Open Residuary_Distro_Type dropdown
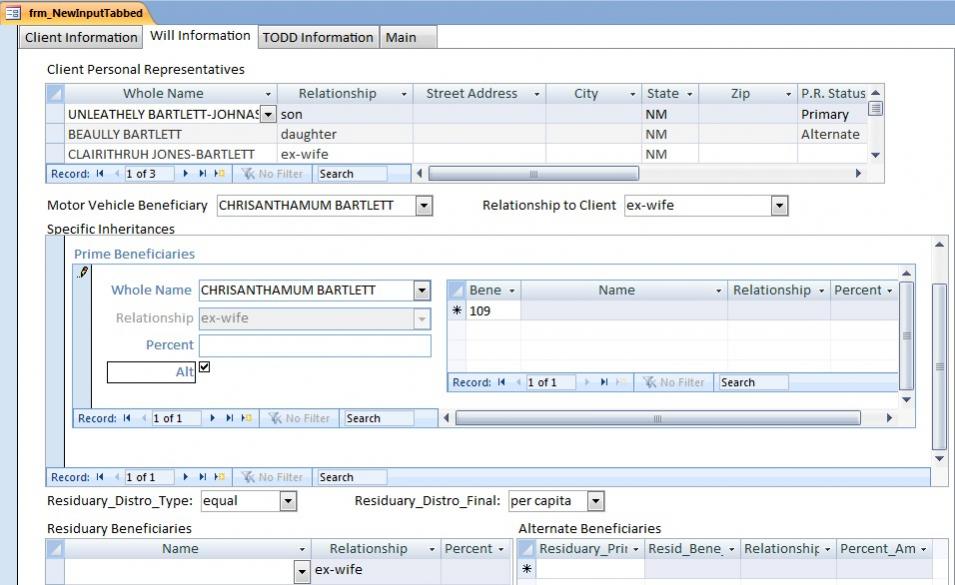Screen dimensions: 955x585 288,501
